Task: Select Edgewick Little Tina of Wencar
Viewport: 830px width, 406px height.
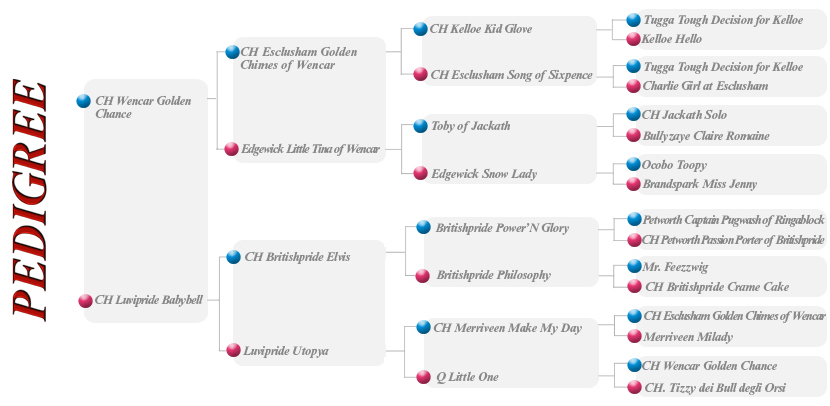Action: click(x=310, y=149)
